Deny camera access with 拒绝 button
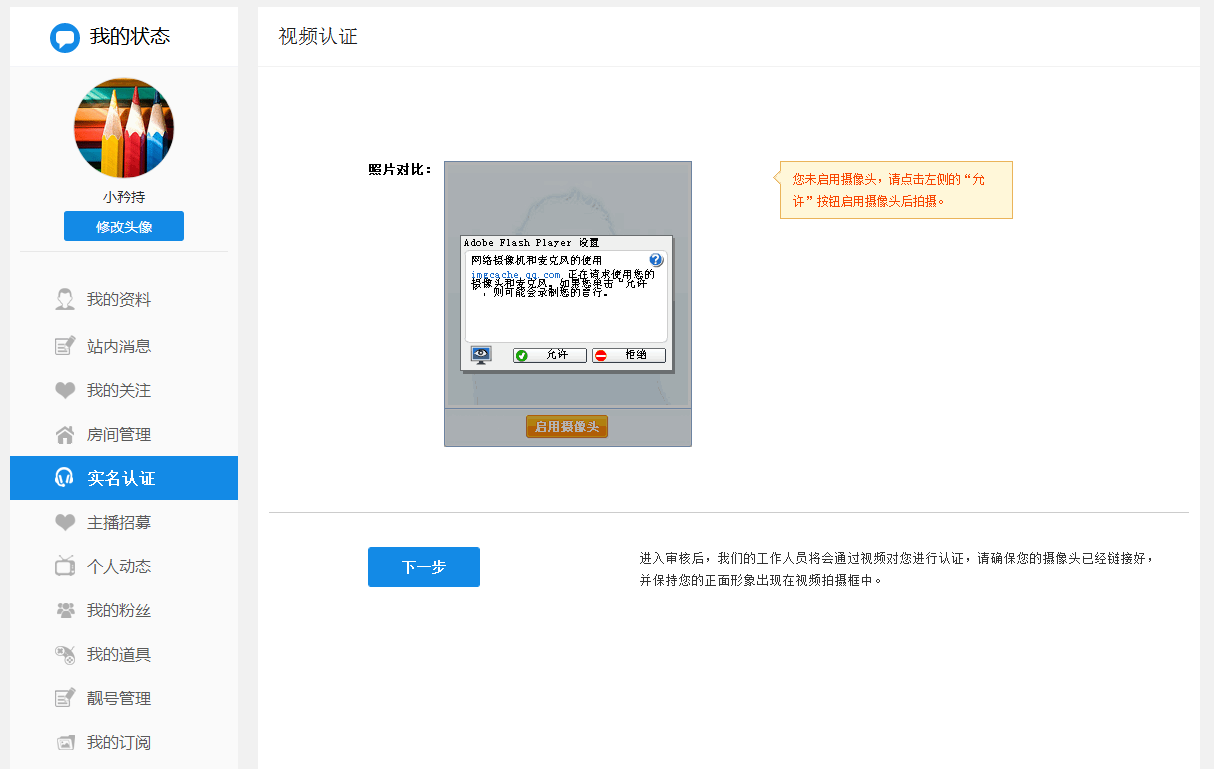Viewport: 1214px width, 769px height. click(629, 355)
